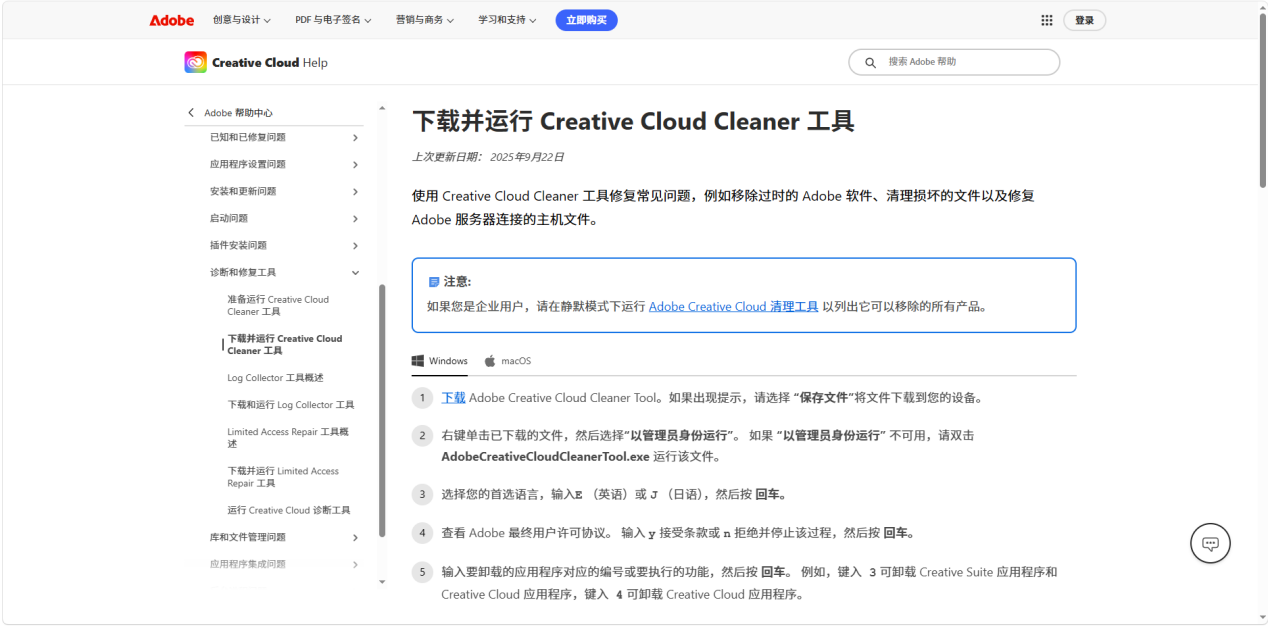Viewport: 1268px width, 627px height.
Task: Expand the 安装和更新问题 chevron
Action: 355,191
